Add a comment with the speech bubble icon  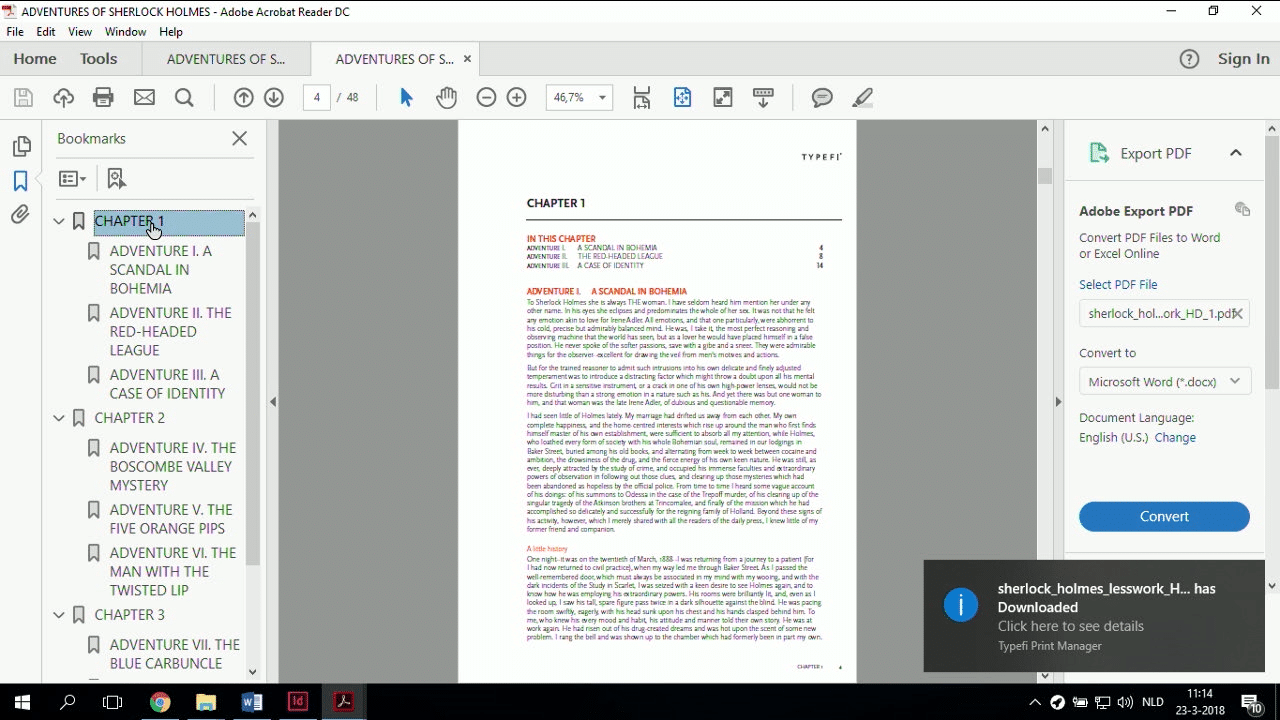[822, 97]
